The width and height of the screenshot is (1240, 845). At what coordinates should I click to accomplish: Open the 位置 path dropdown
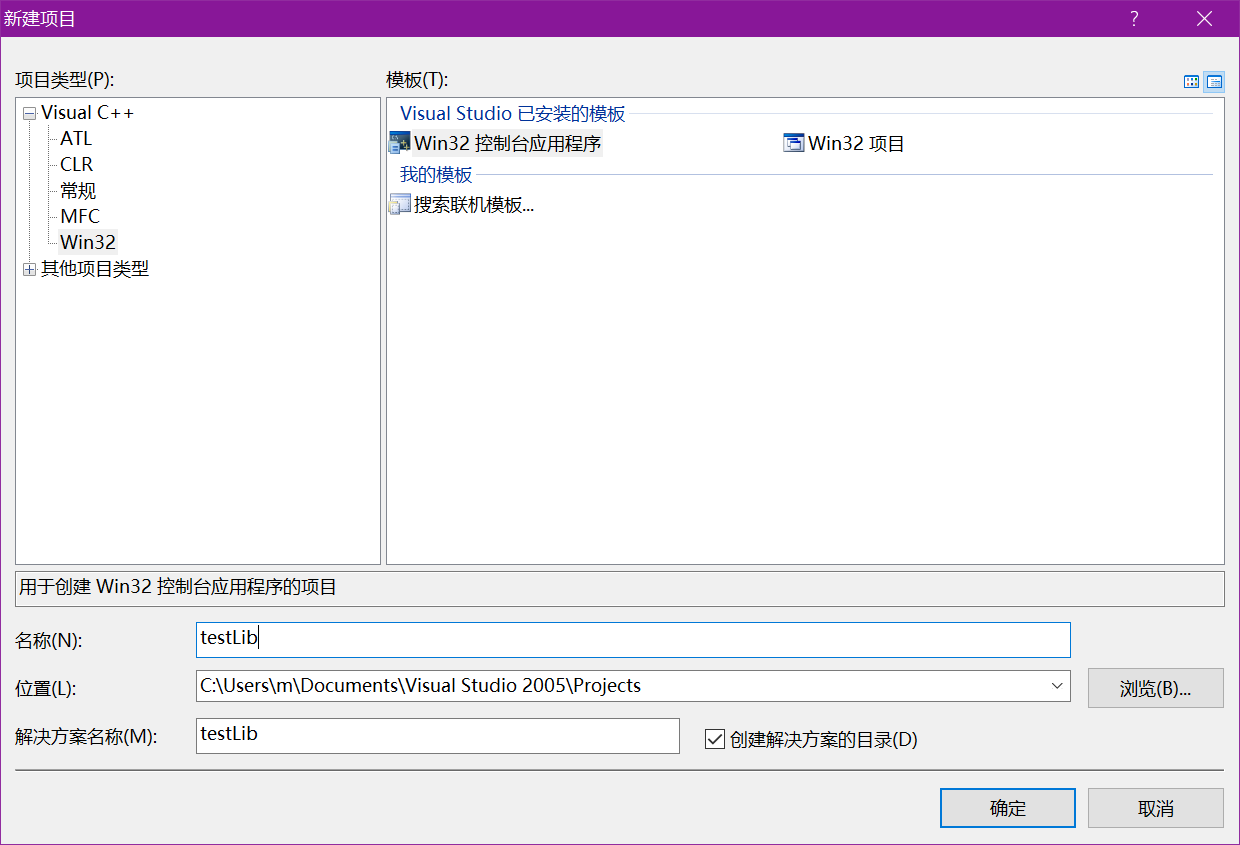[x=1057, y=686]
